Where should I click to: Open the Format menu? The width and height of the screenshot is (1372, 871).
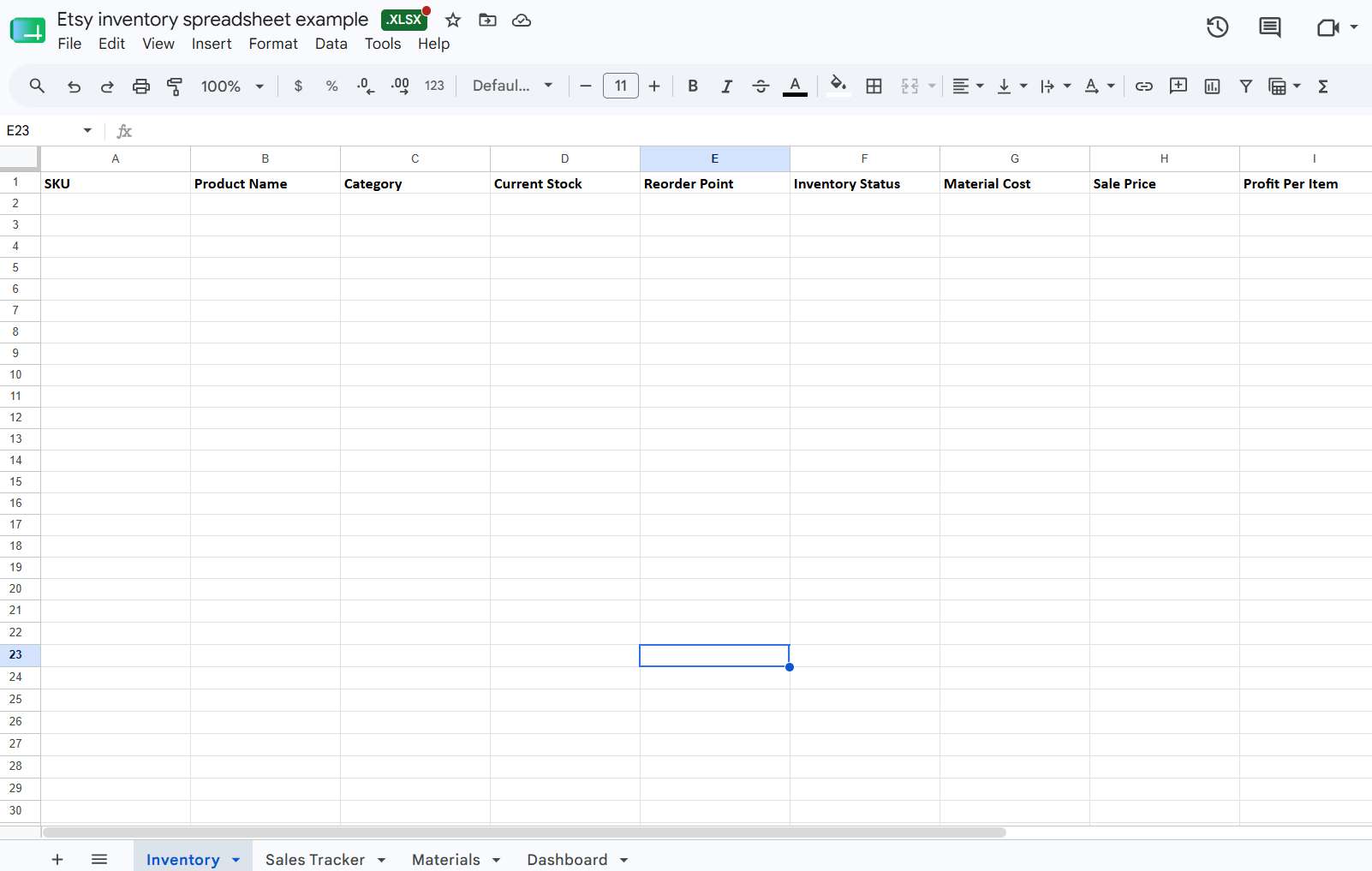273,44
